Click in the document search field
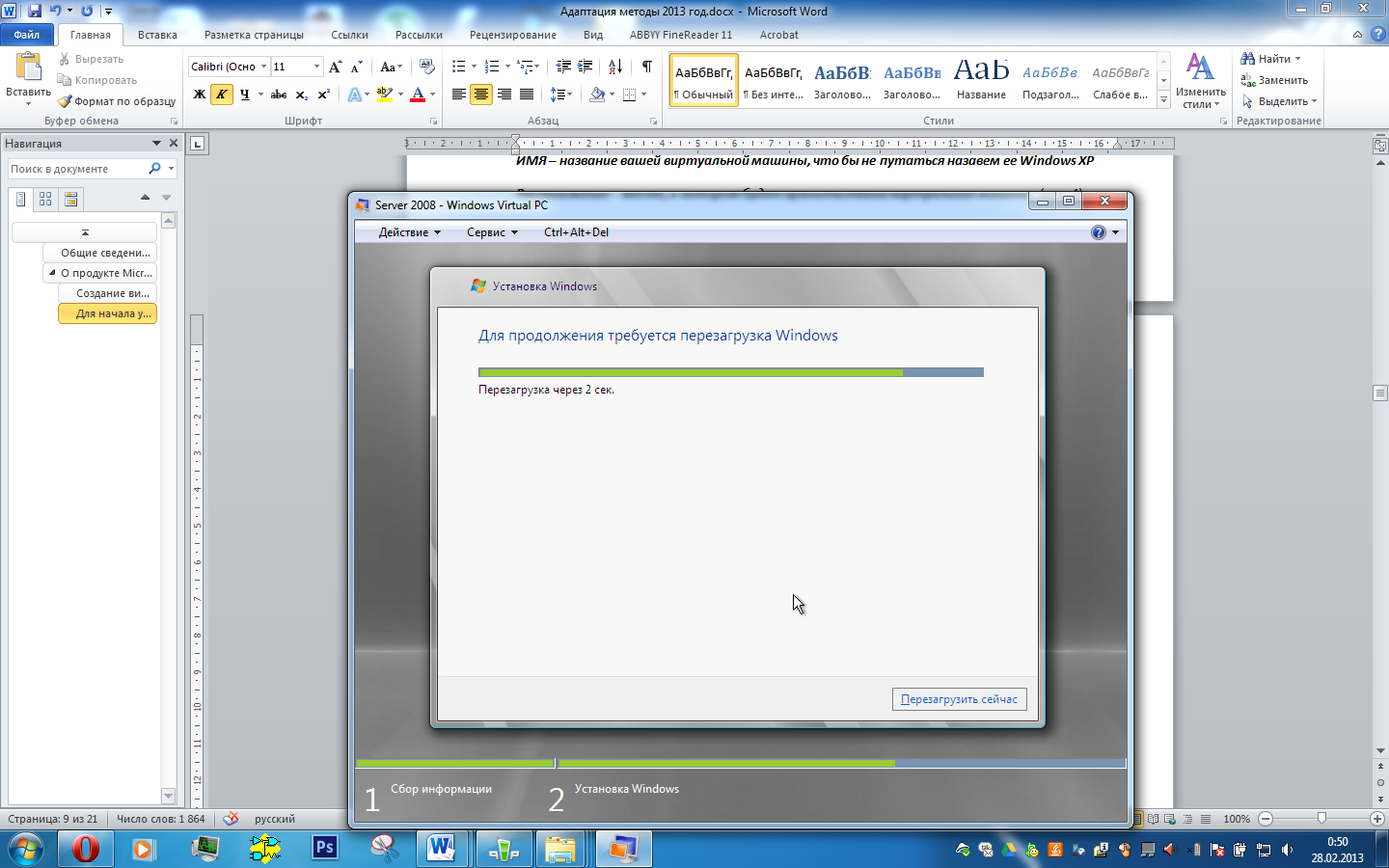The width and height of the screenshot is (1389, 868). (77, 169)
